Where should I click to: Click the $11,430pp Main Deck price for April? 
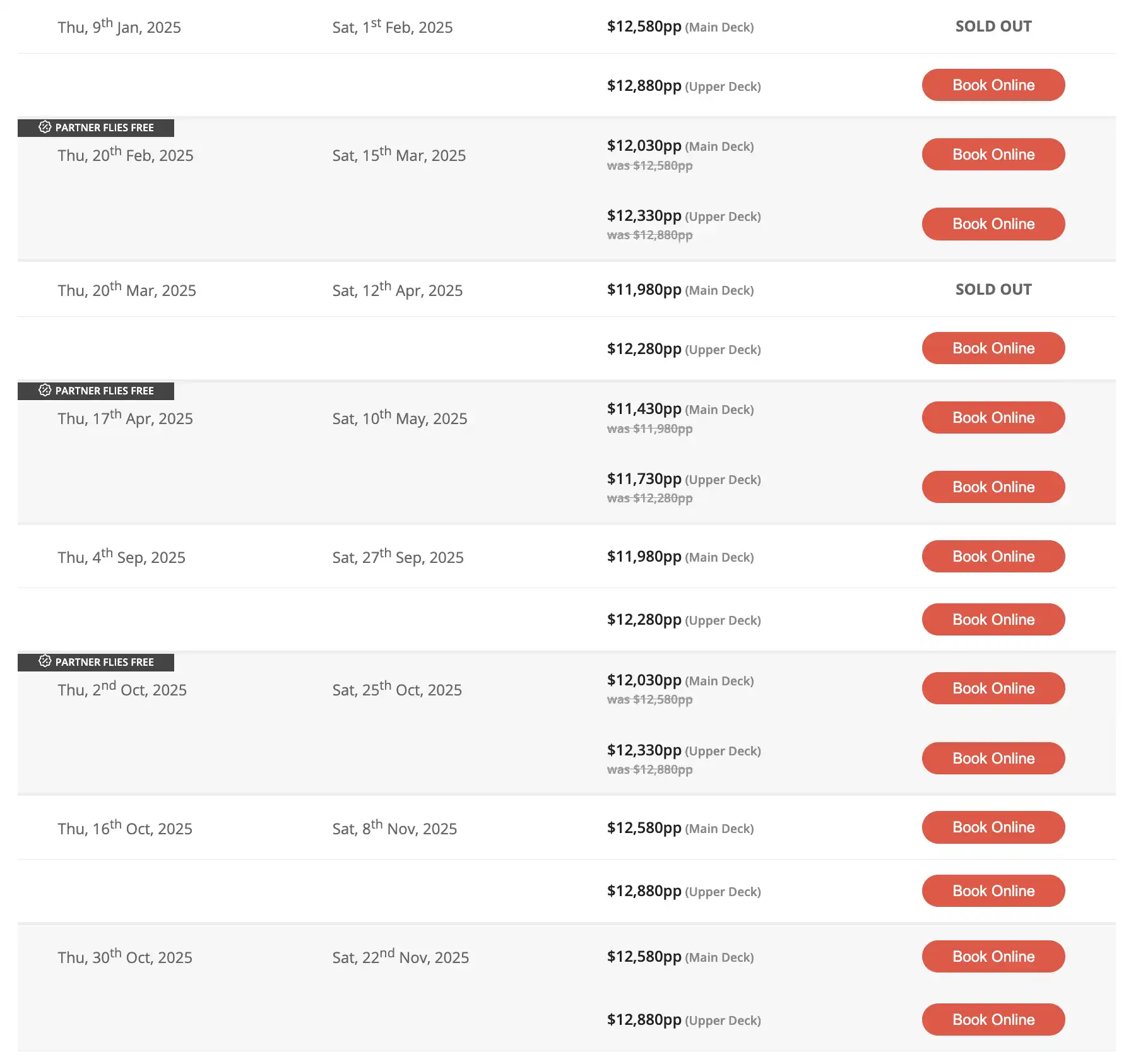click(644, 409)
